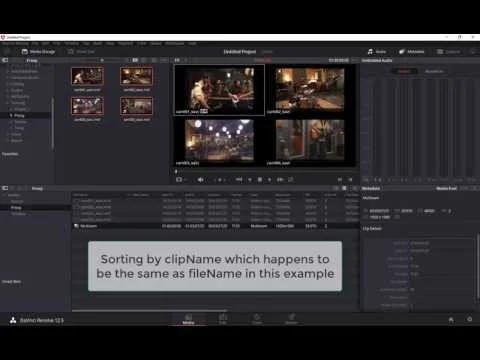This screenshot has width=480, height=360.
Task: Click the cam001 band angle in viewer
Action: pos(219,90)
